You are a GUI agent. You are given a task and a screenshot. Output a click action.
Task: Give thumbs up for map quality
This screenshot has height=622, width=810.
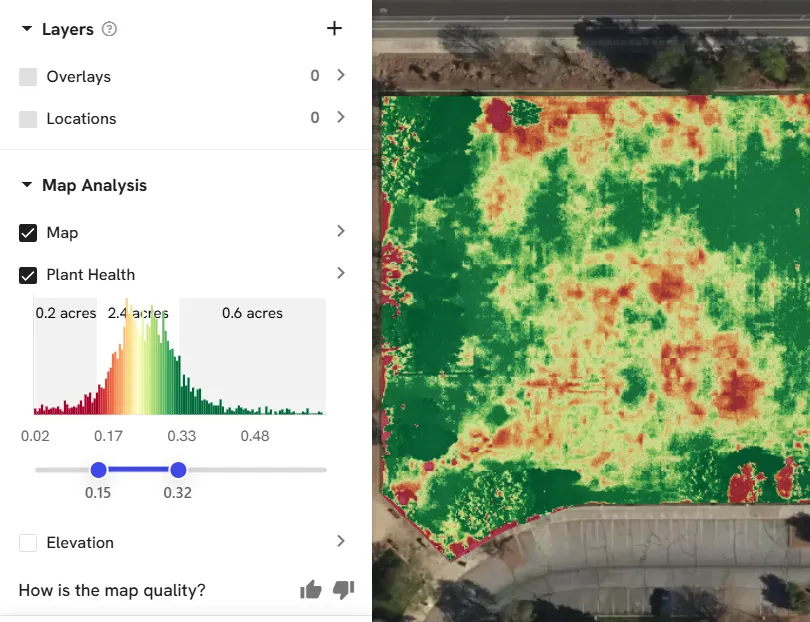coord(311,589)
